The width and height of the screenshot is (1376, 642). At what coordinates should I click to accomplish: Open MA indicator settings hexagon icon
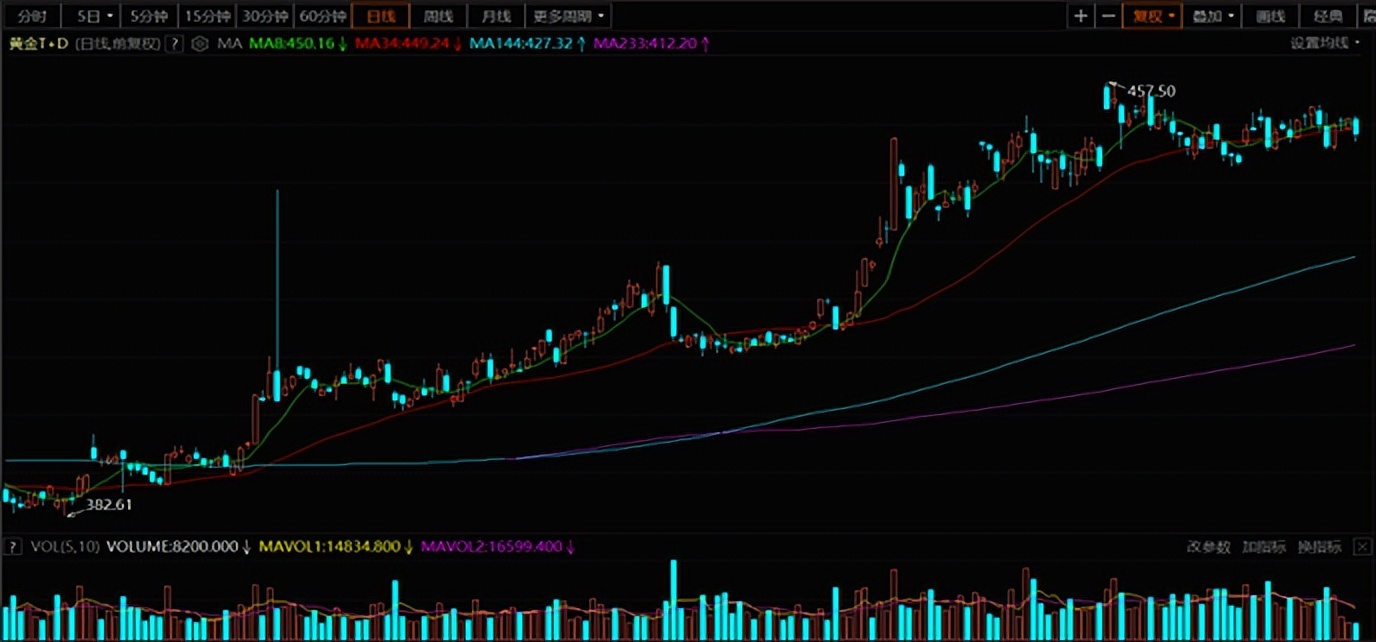pyautogui.click(x=201, y=43)
